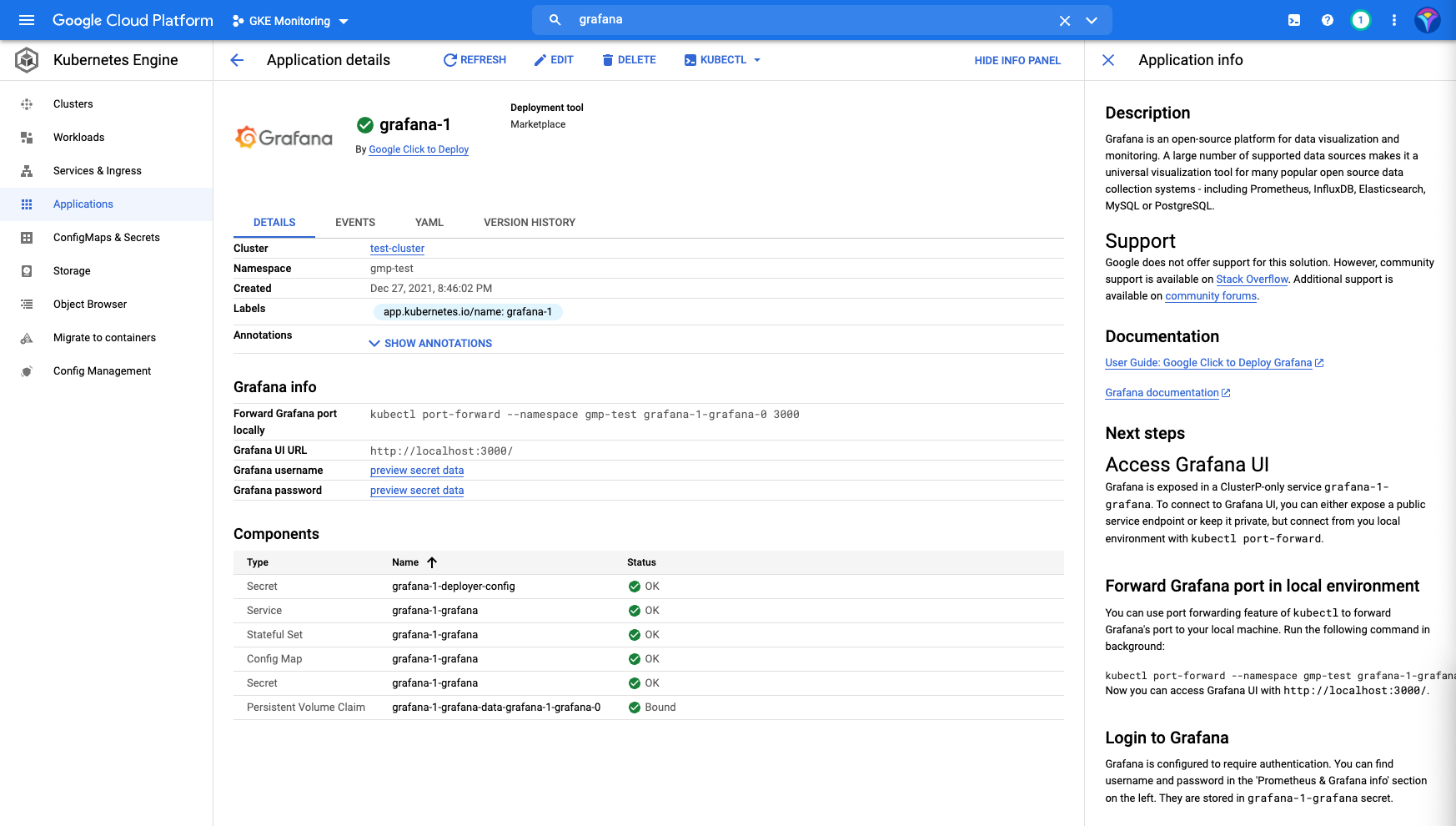Click the Bound status text
Viewport: 1456px width, 826px height.
pyautogui.click(x=660, y=708)
